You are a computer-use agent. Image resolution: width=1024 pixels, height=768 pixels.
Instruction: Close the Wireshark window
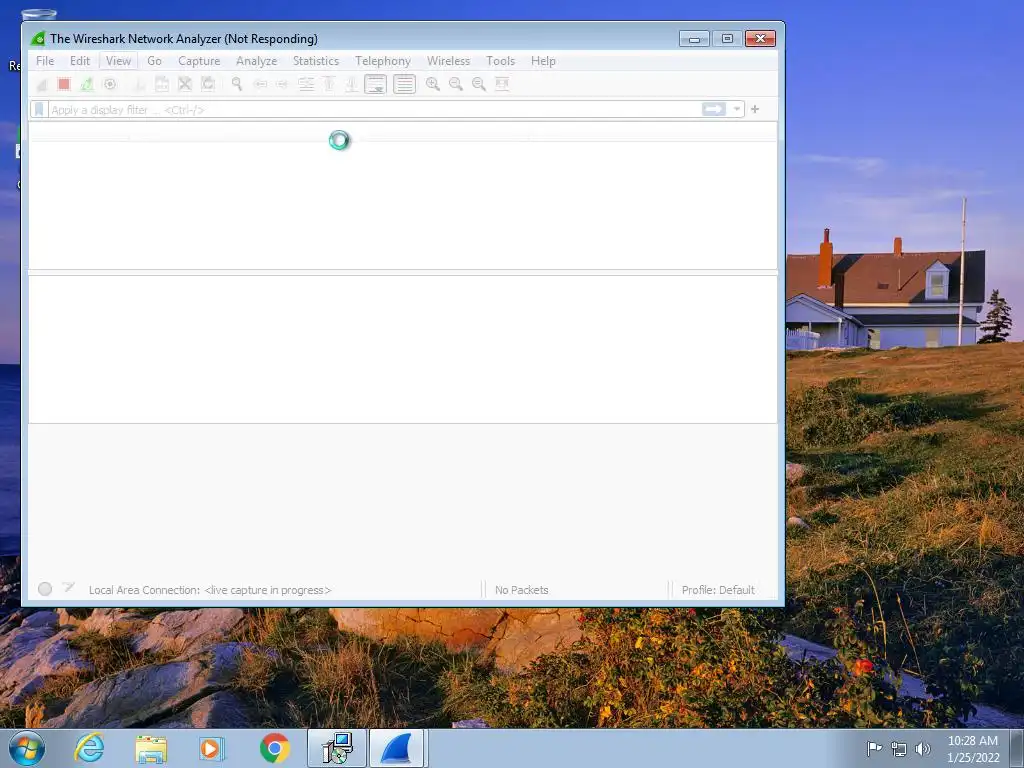click(x=760, y=39)
